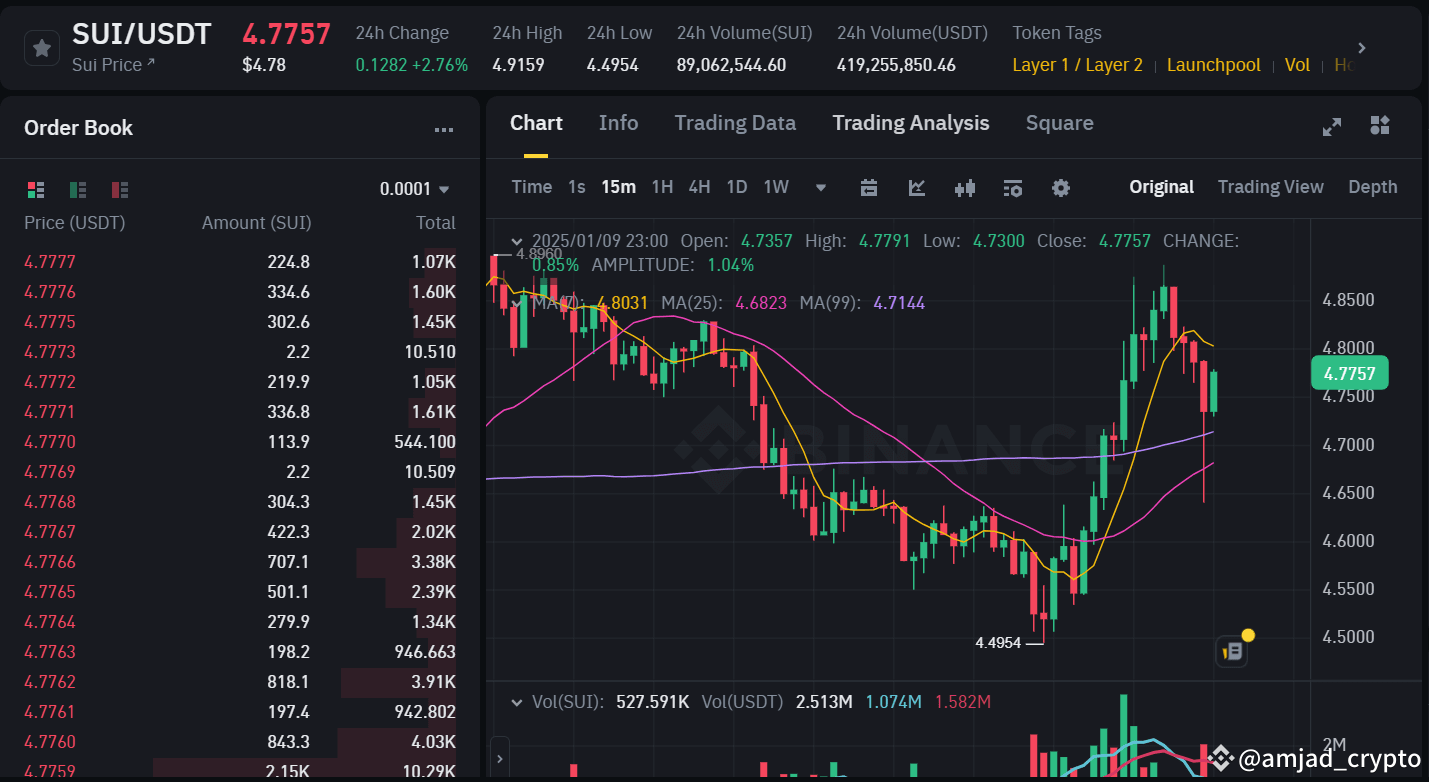
Task: Click 24h Volume(USDT) value 419,255,850.46
Action: pyautogui.click(x=896, y=65)
